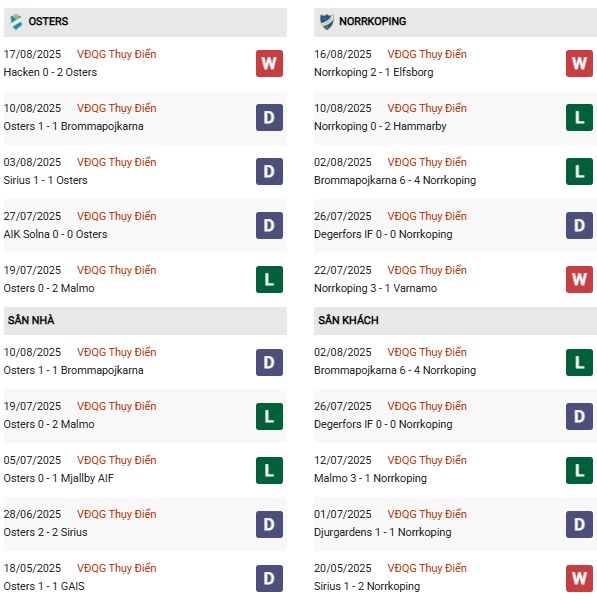Click the Norrkoping team shield icon
The width and height of the screenshot is (597, 602).
coord(327,22)
